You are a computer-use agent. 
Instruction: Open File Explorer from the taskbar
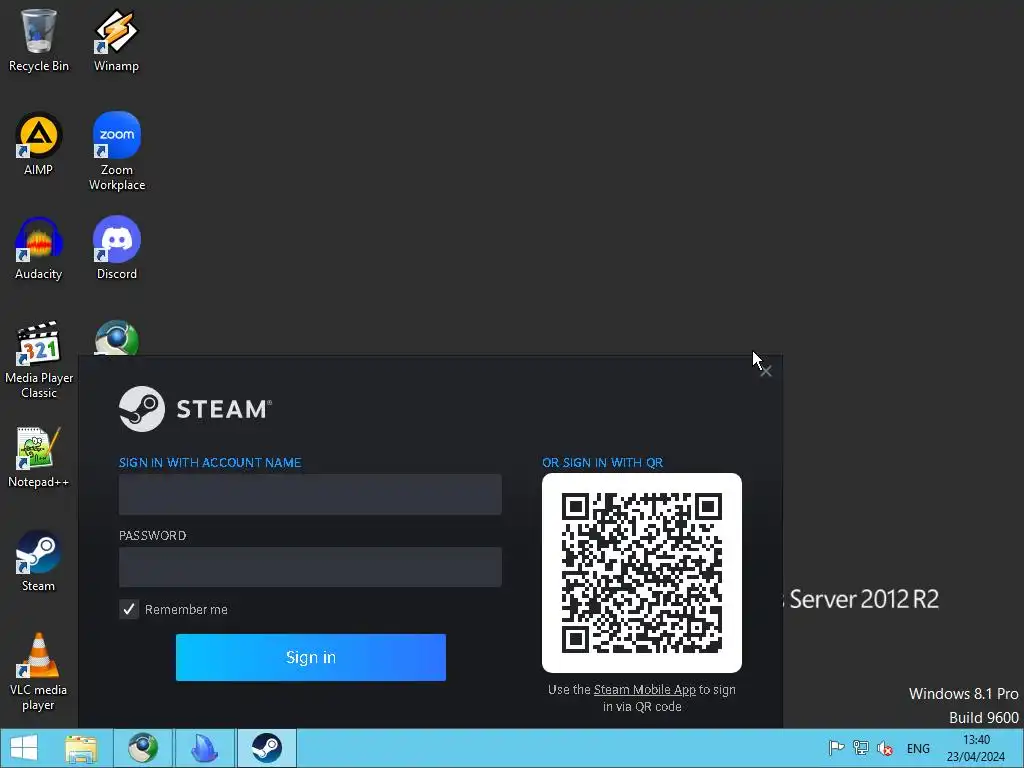pos(81,748)
